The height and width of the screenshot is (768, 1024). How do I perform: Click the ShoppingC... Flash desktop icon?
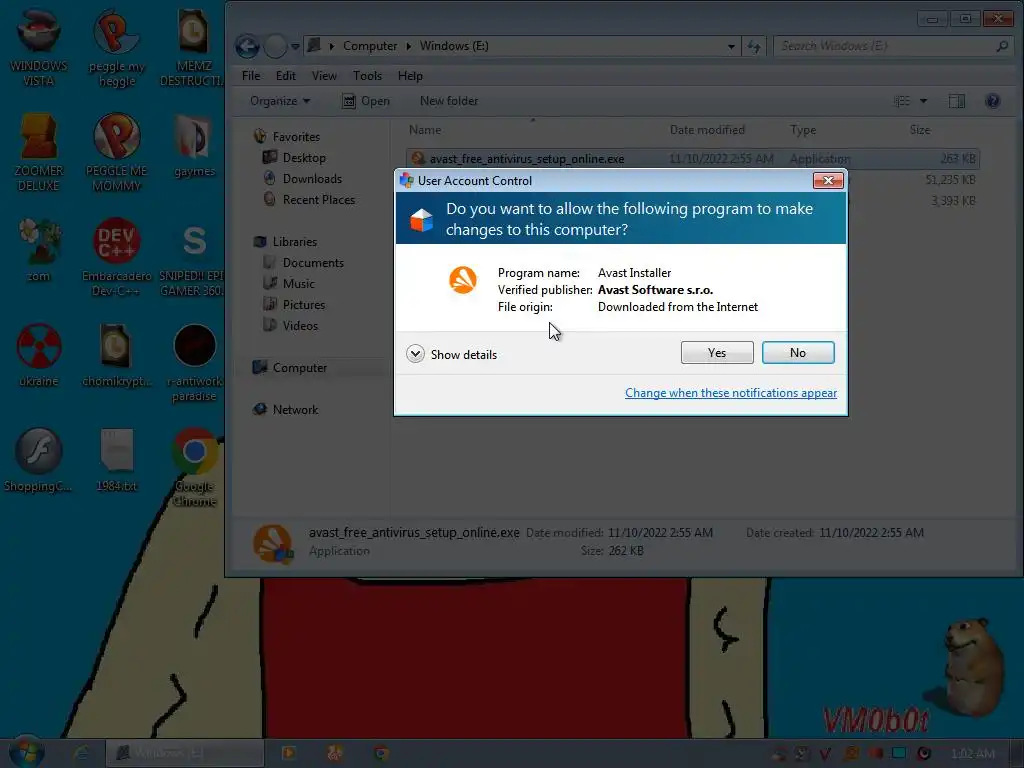click(x=39, y=460)
